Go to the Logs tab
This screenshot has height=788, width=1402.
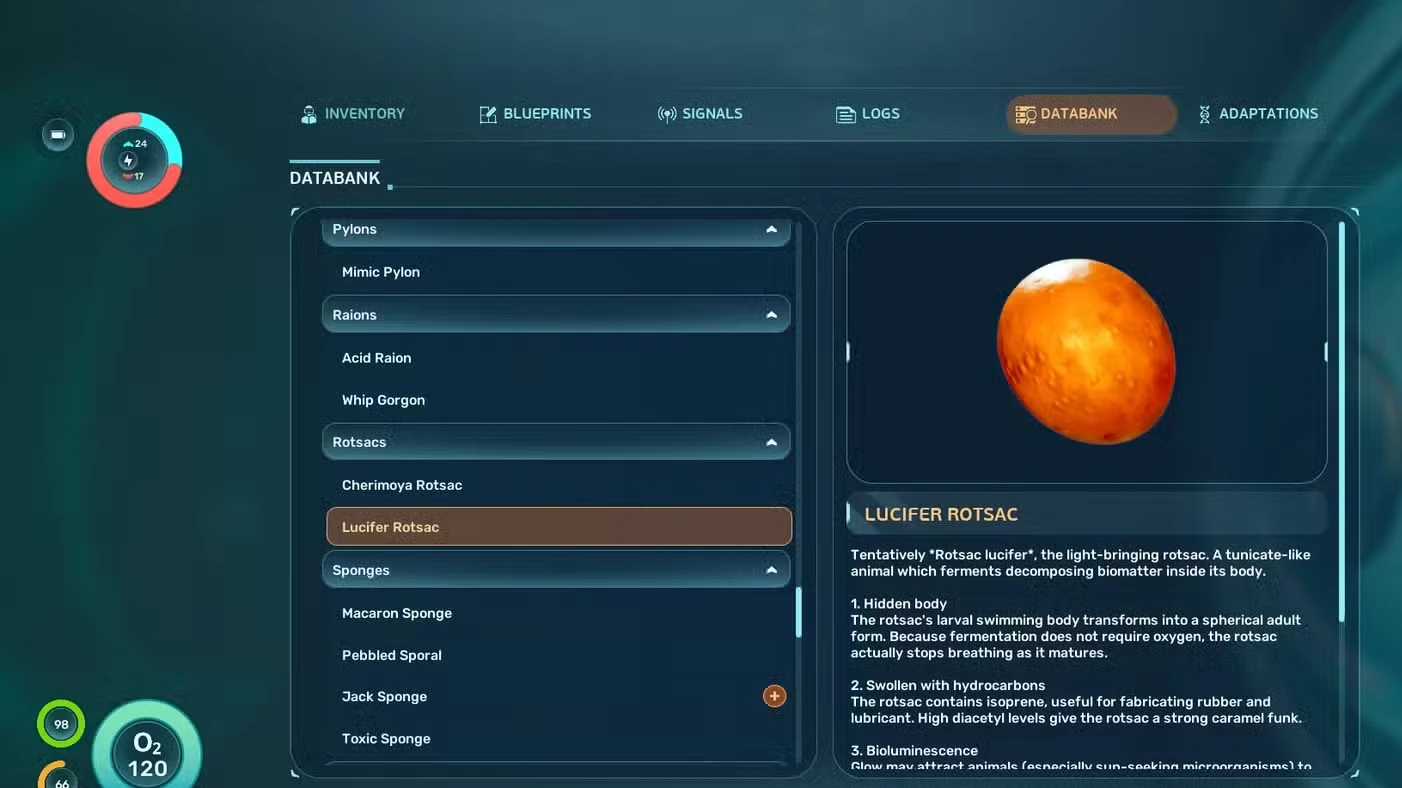[x=868, y=114]
